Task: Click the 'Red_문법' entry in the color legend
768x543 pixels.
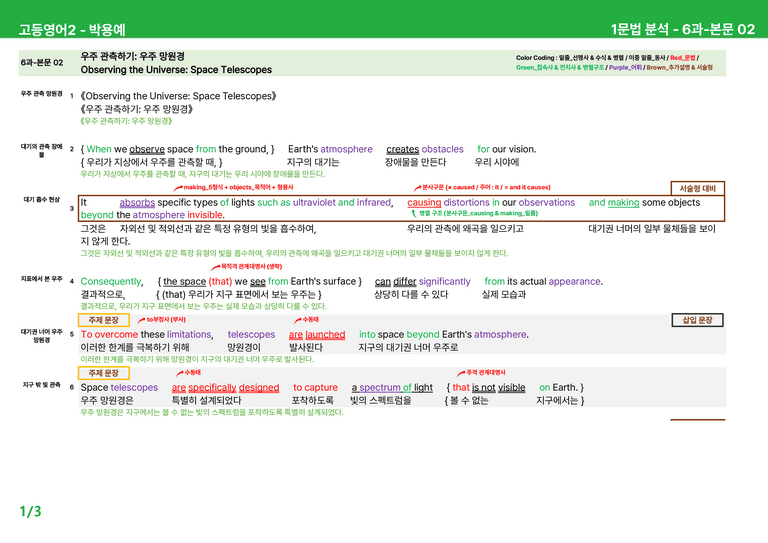Action: [683, 58]
